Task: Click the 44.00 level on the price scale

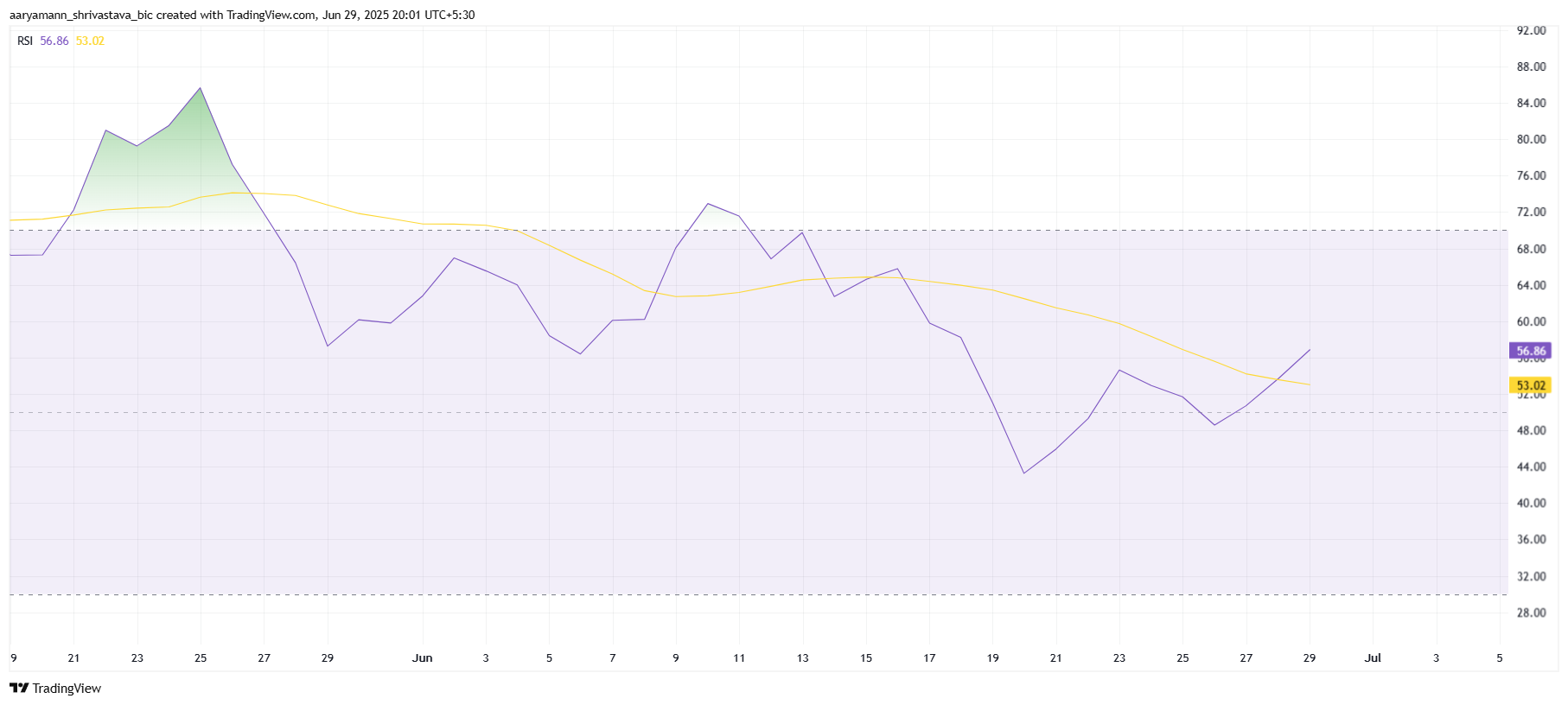Action: (1531, 467)
